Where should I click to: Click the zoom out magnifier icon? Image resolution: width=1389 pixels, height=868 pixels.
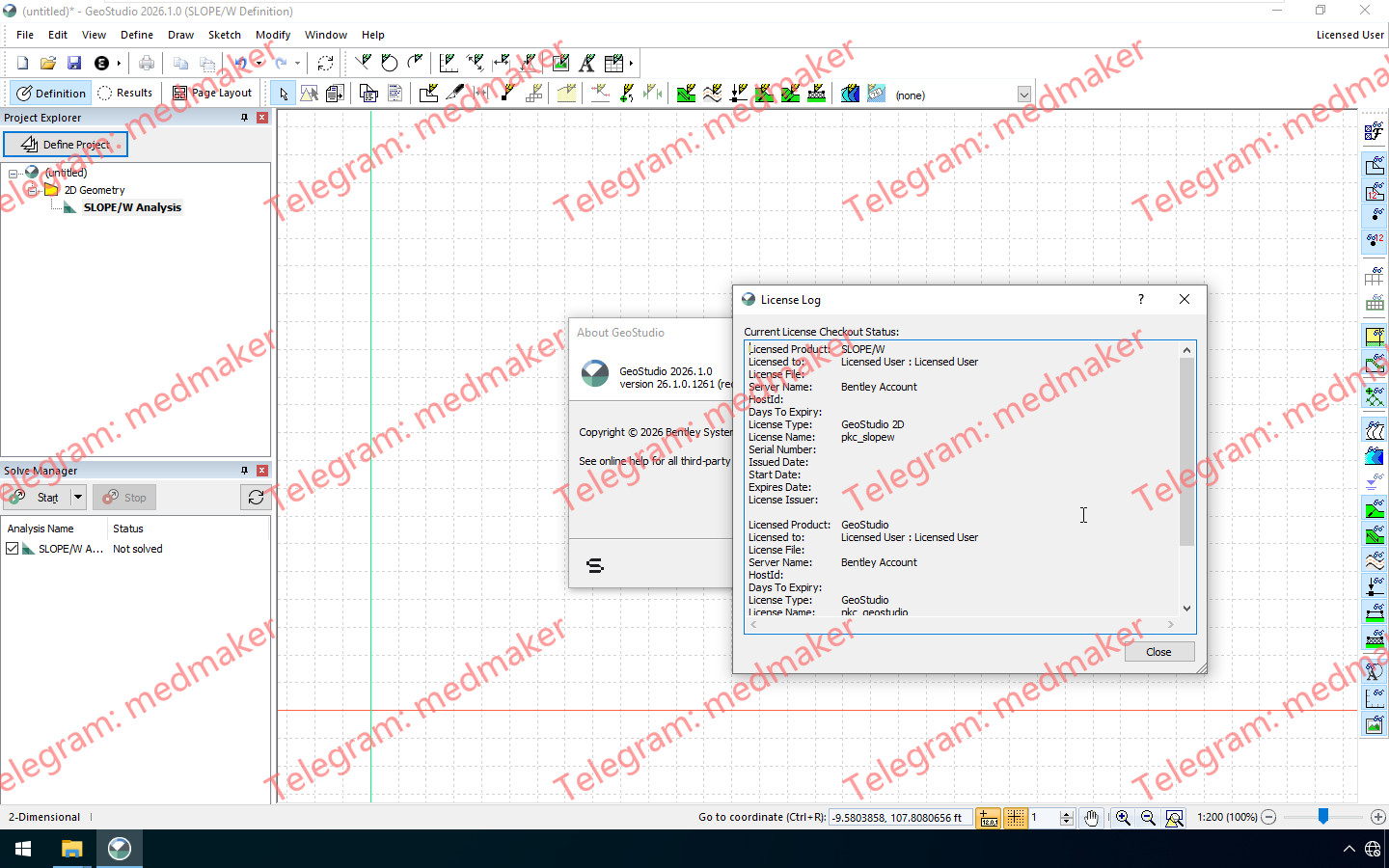coord(1148,818)
